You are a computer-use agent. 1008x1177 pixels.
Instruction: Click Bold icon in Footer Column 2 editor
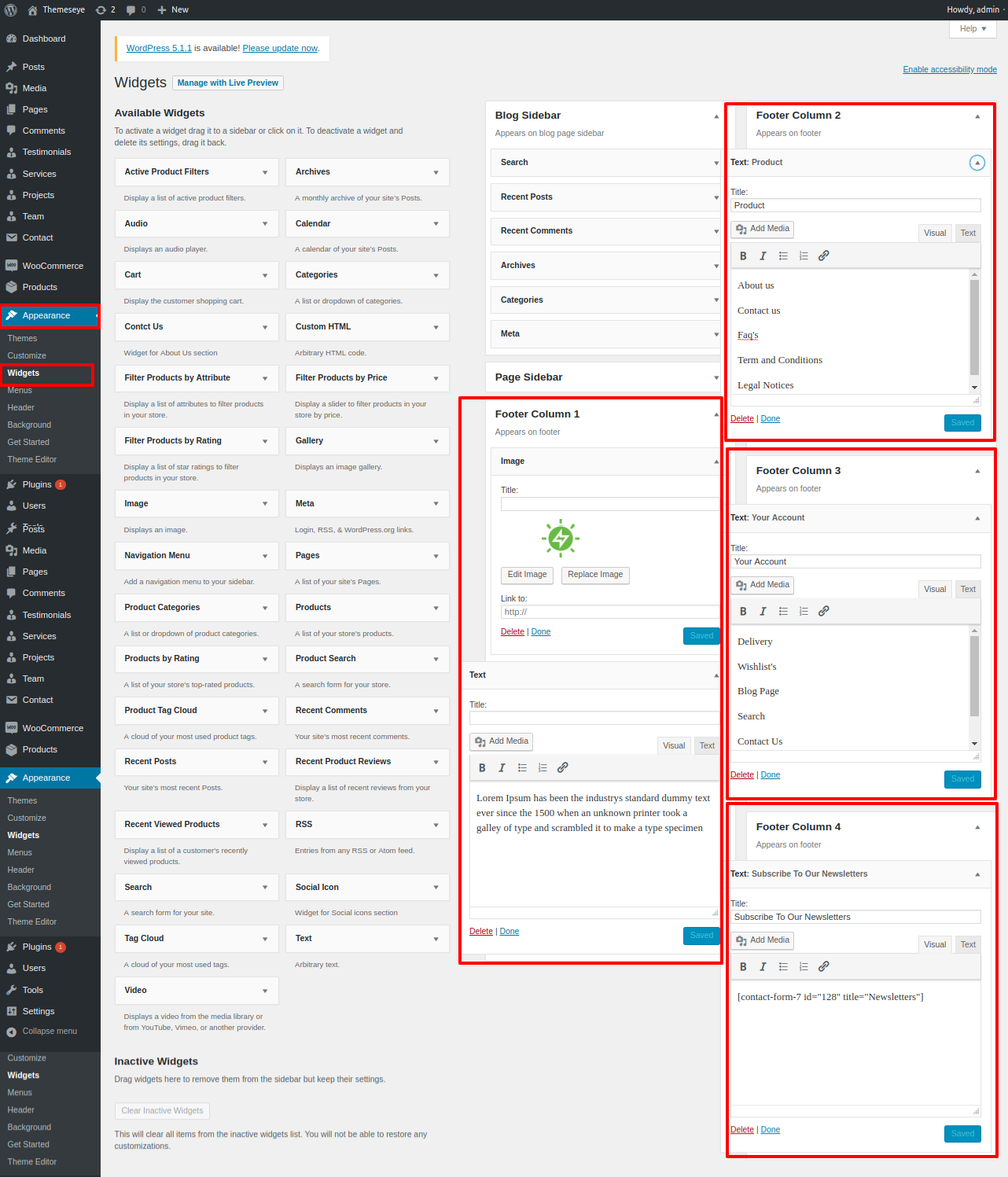coord(743,256)
